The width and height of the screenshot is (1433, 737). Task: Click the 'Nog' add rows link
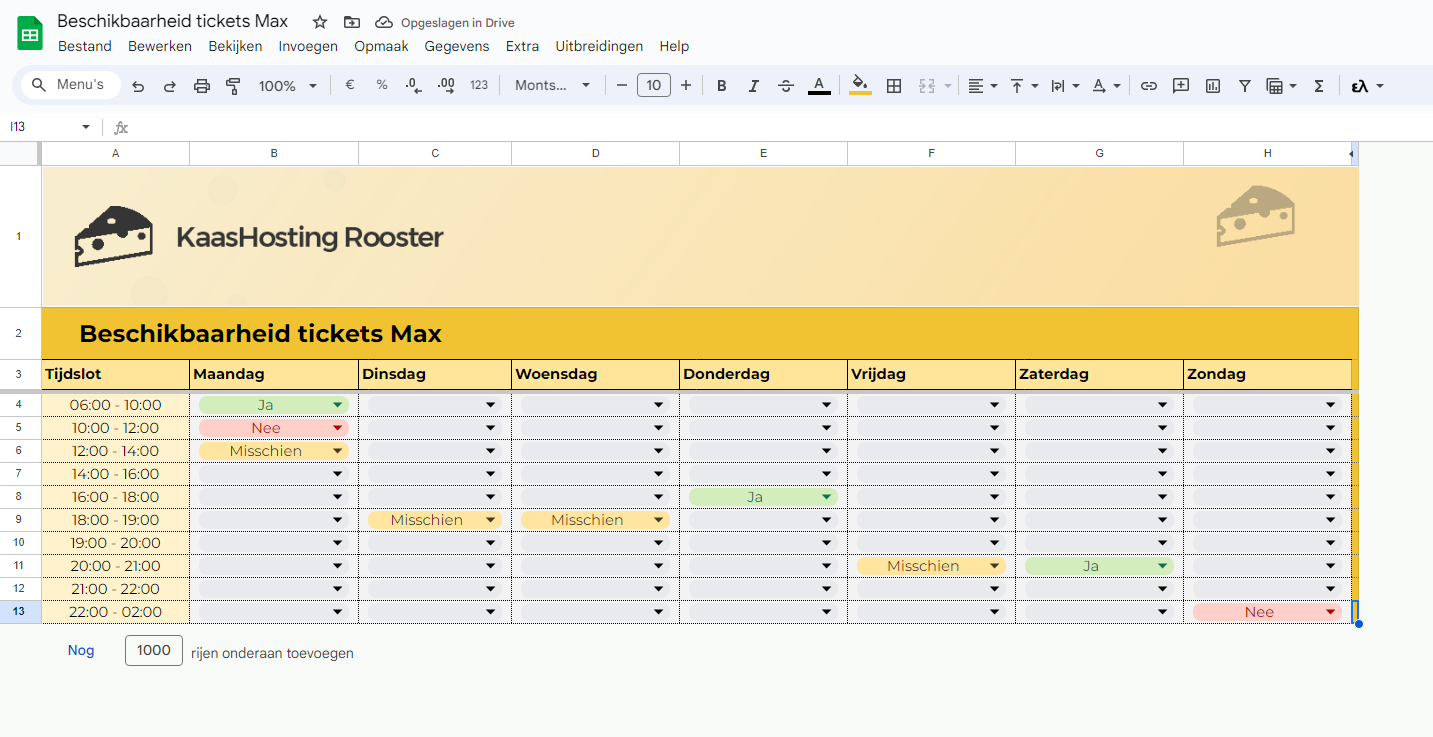(81, 651)
